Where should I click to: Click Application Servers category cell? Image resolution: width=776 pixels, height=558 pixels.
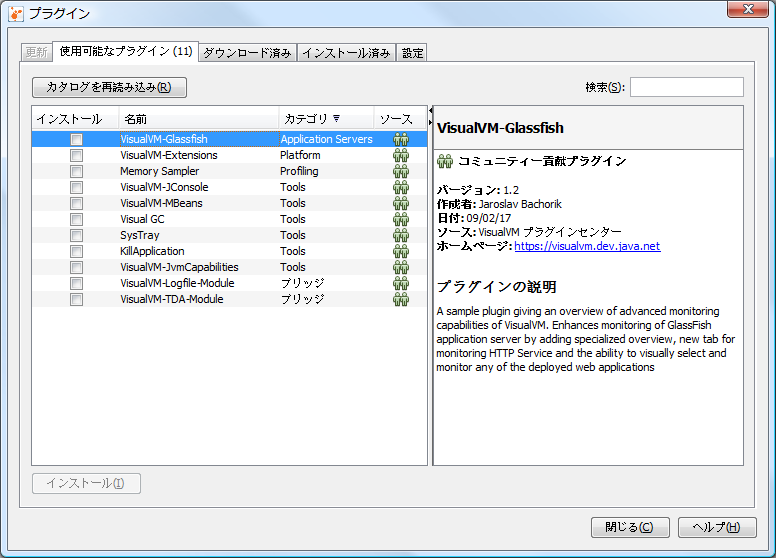click(x=327, y=140)
